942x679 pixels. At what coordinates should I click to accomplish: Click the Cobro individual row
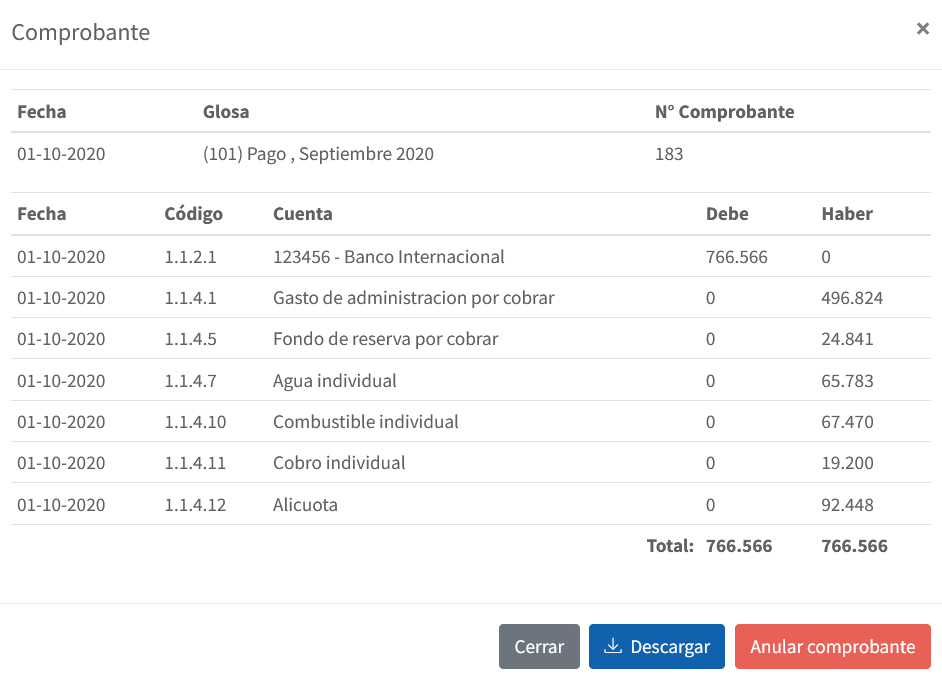point(471,463)
